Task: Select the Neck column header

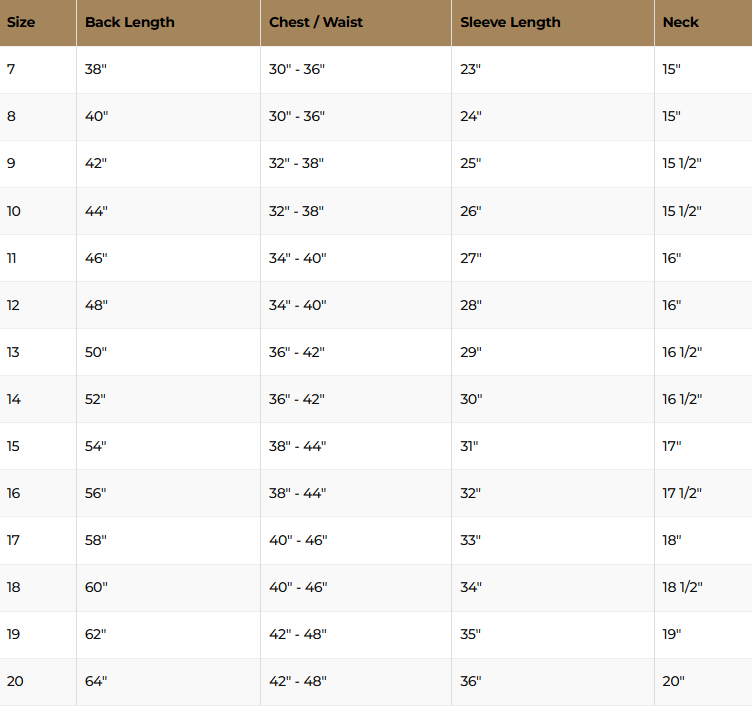Action: pyautogui.click(x=703, y=23)
